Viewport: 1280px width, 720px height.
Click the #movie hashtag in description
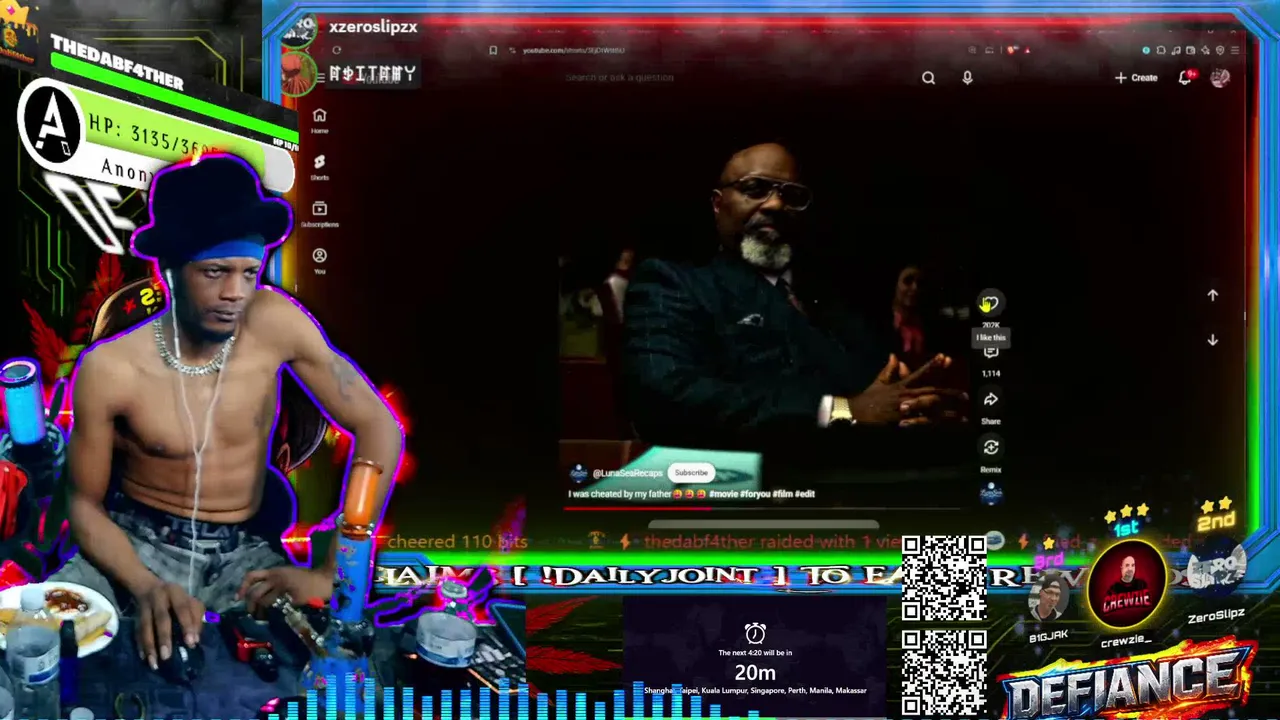(725, 494)
